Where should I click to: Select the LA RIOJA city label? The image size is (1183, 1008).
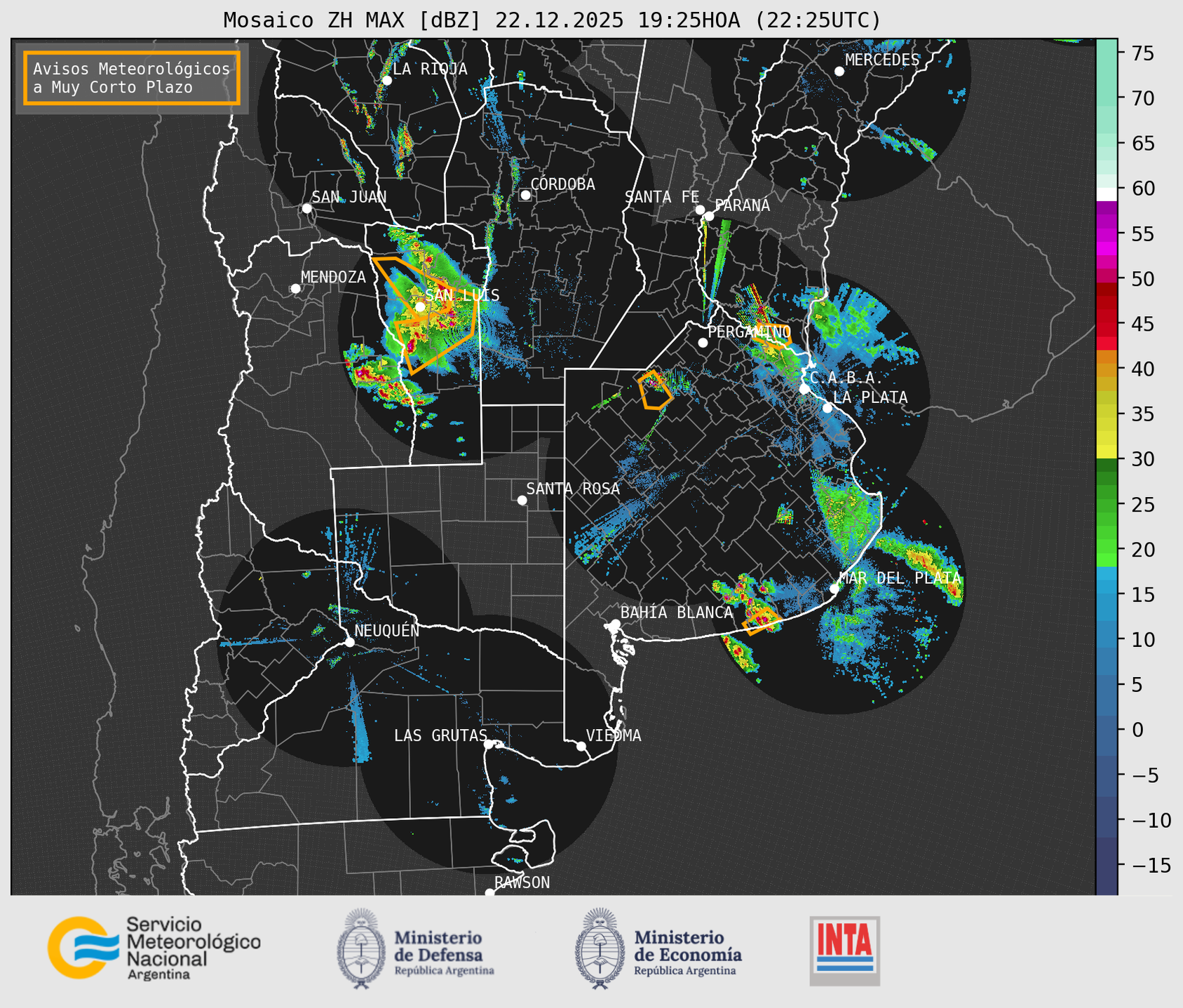[430, 69]
